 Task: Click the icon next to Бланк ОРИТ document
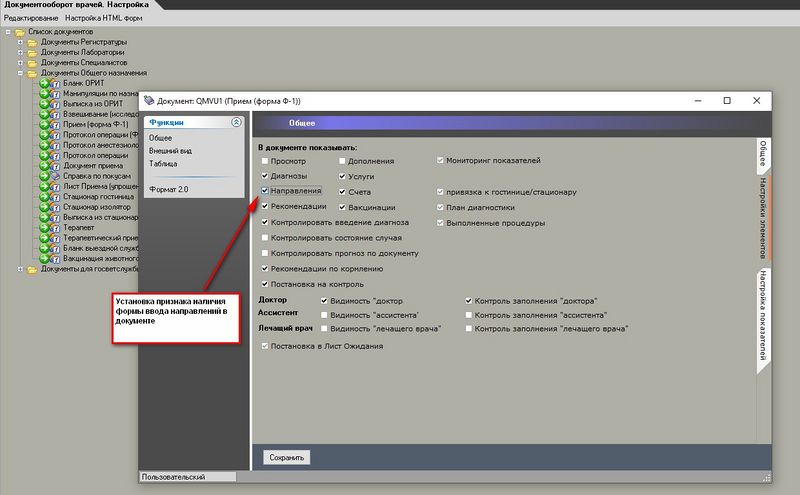pyautogui.click(x=55, y=83)
